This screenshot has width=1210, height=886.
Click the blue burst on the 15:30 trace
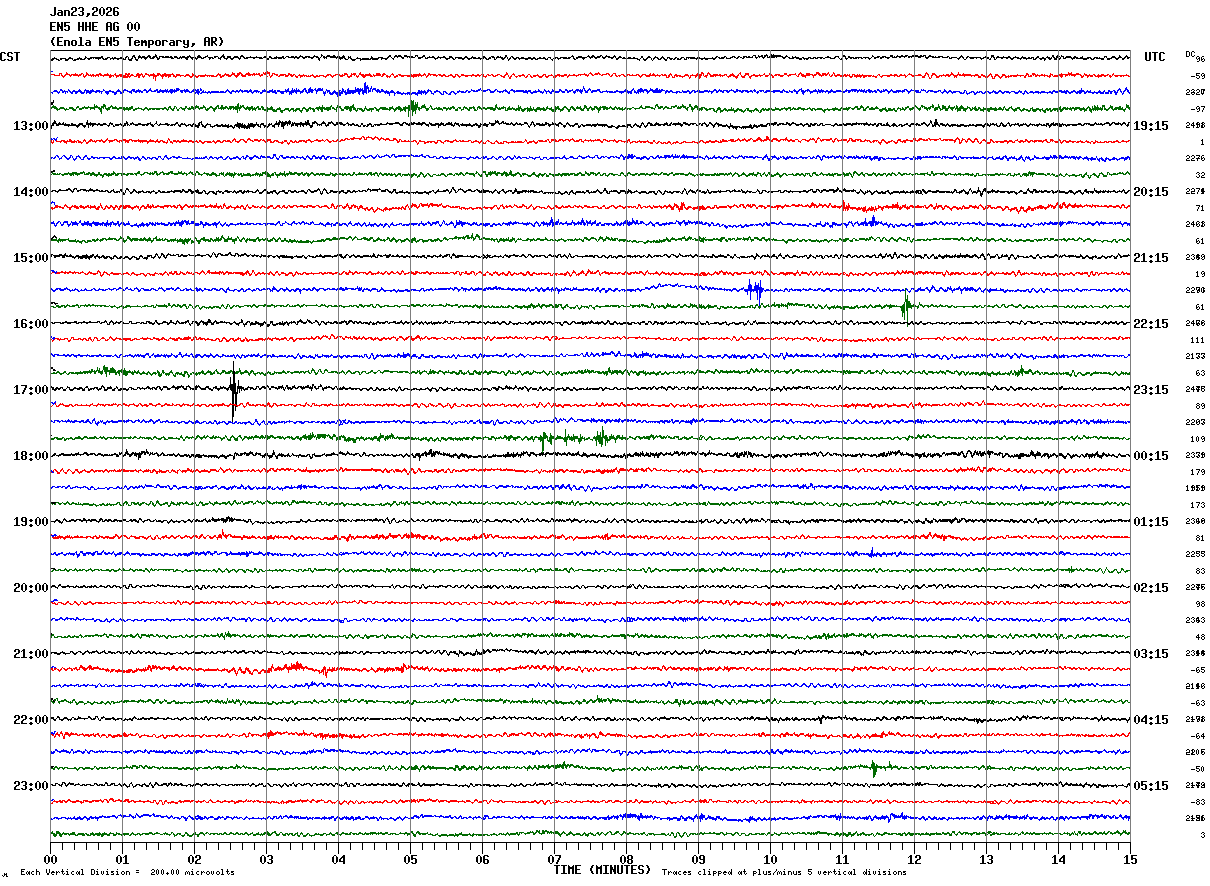point(755,291)
